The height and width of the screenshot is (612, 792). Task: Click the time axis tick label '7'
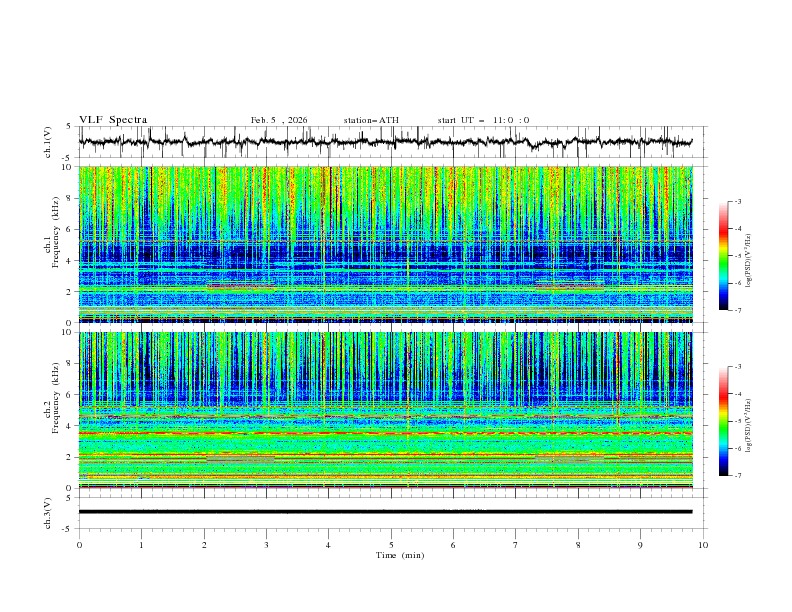pos(516,545)
